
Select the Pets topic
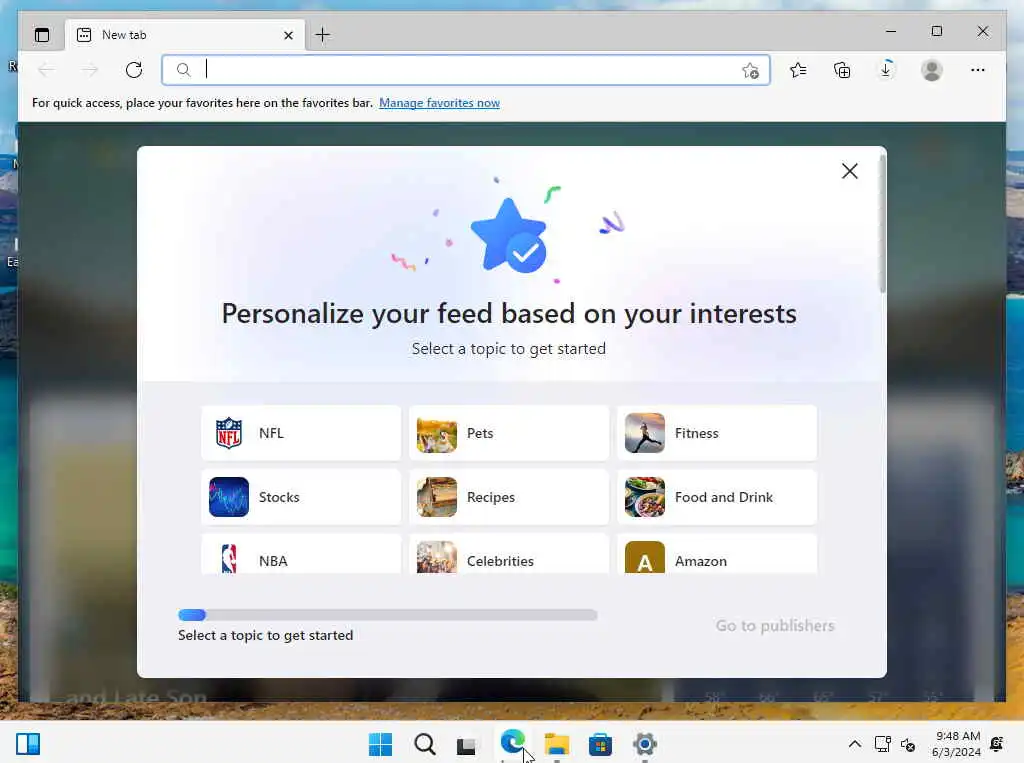(509, 433)
